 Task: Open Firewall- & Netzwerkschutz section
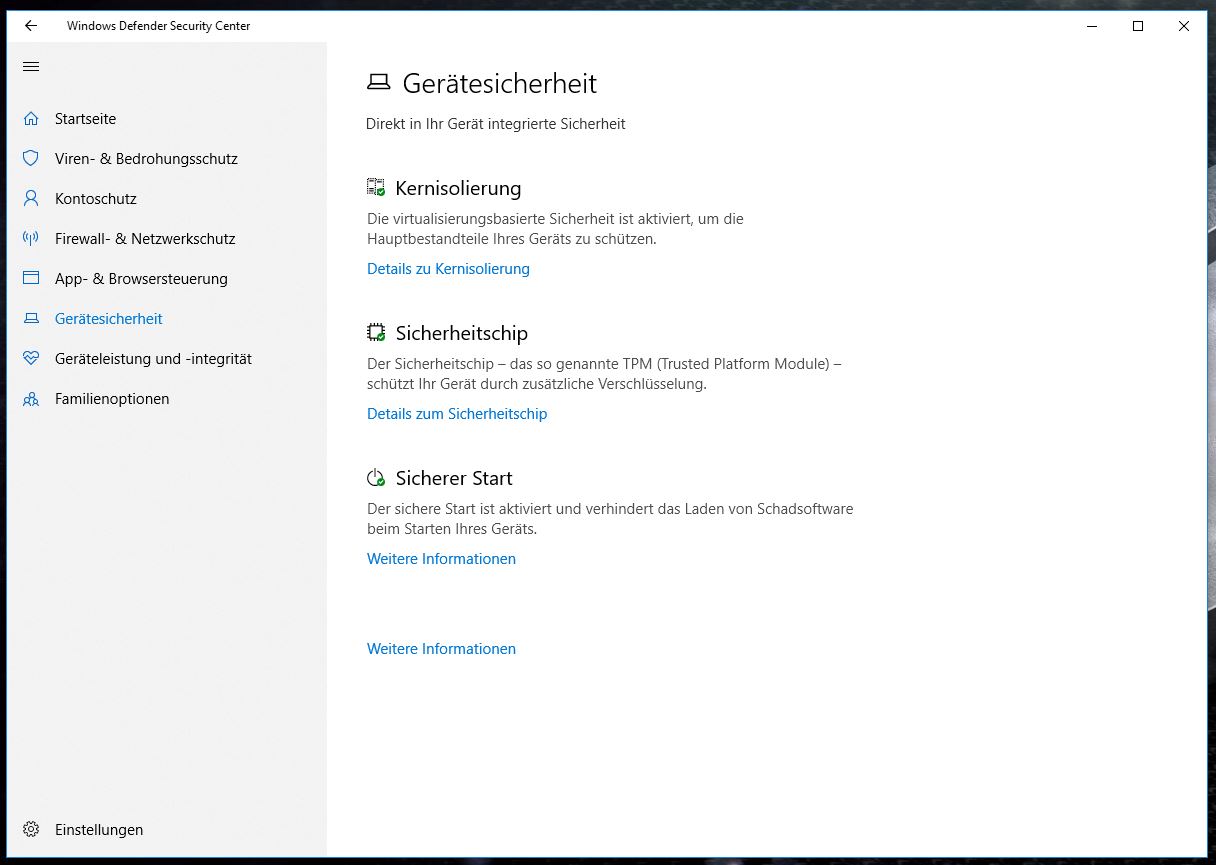145,239
